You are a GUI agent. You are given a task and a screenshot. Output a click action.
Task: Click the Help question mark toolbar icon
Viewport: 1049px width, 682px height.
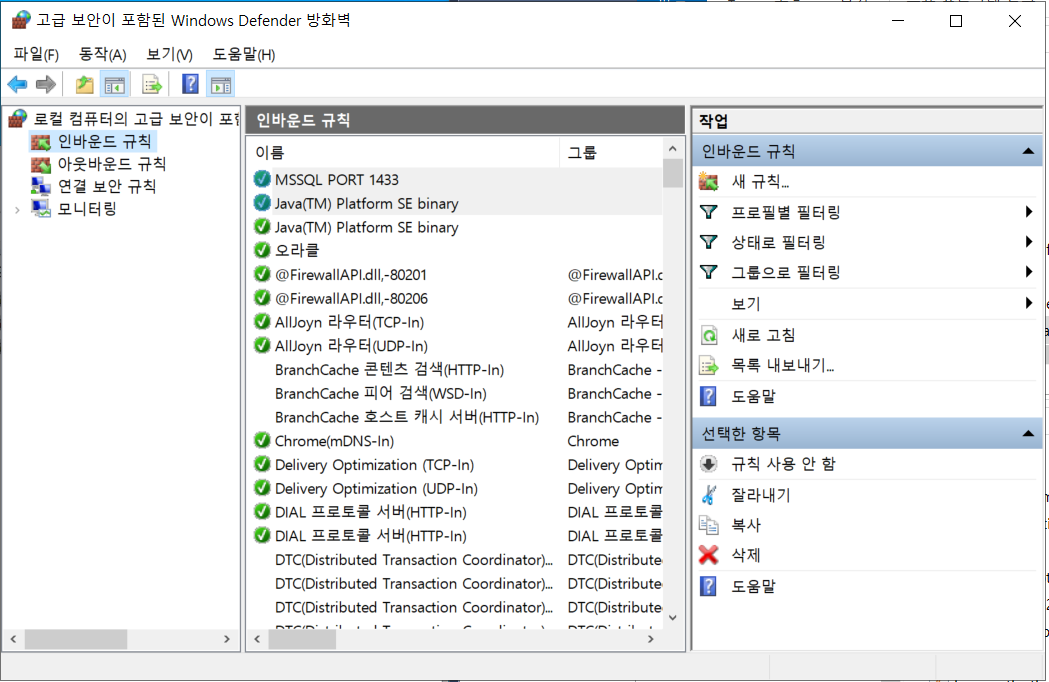191,84
